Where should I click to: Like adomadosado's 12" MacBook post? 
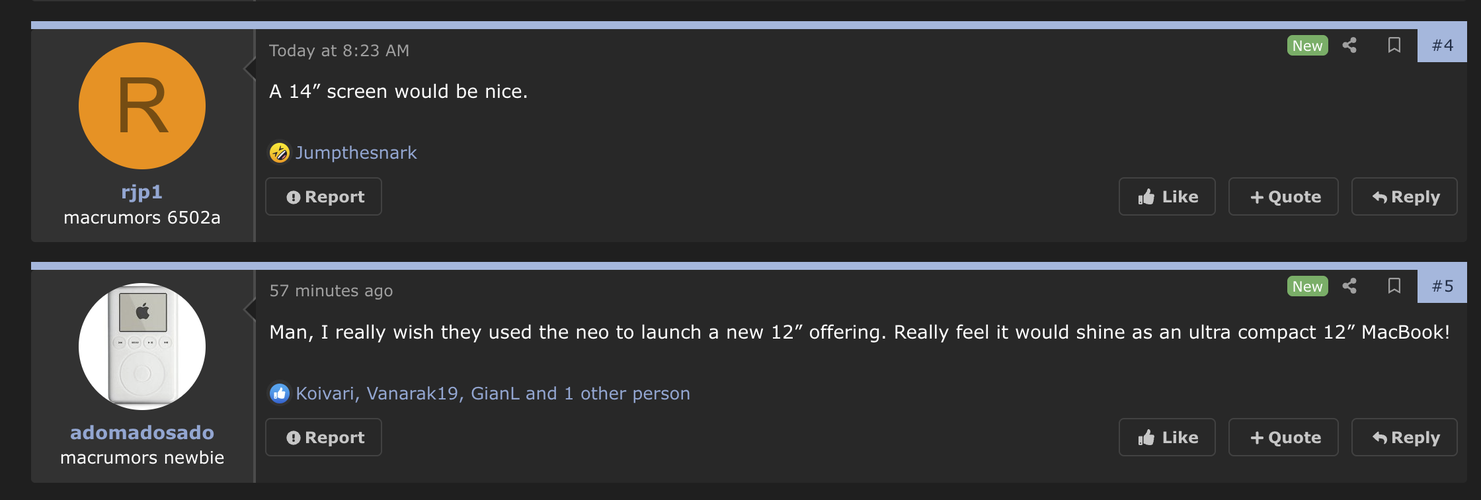[x=1167, y=437]
